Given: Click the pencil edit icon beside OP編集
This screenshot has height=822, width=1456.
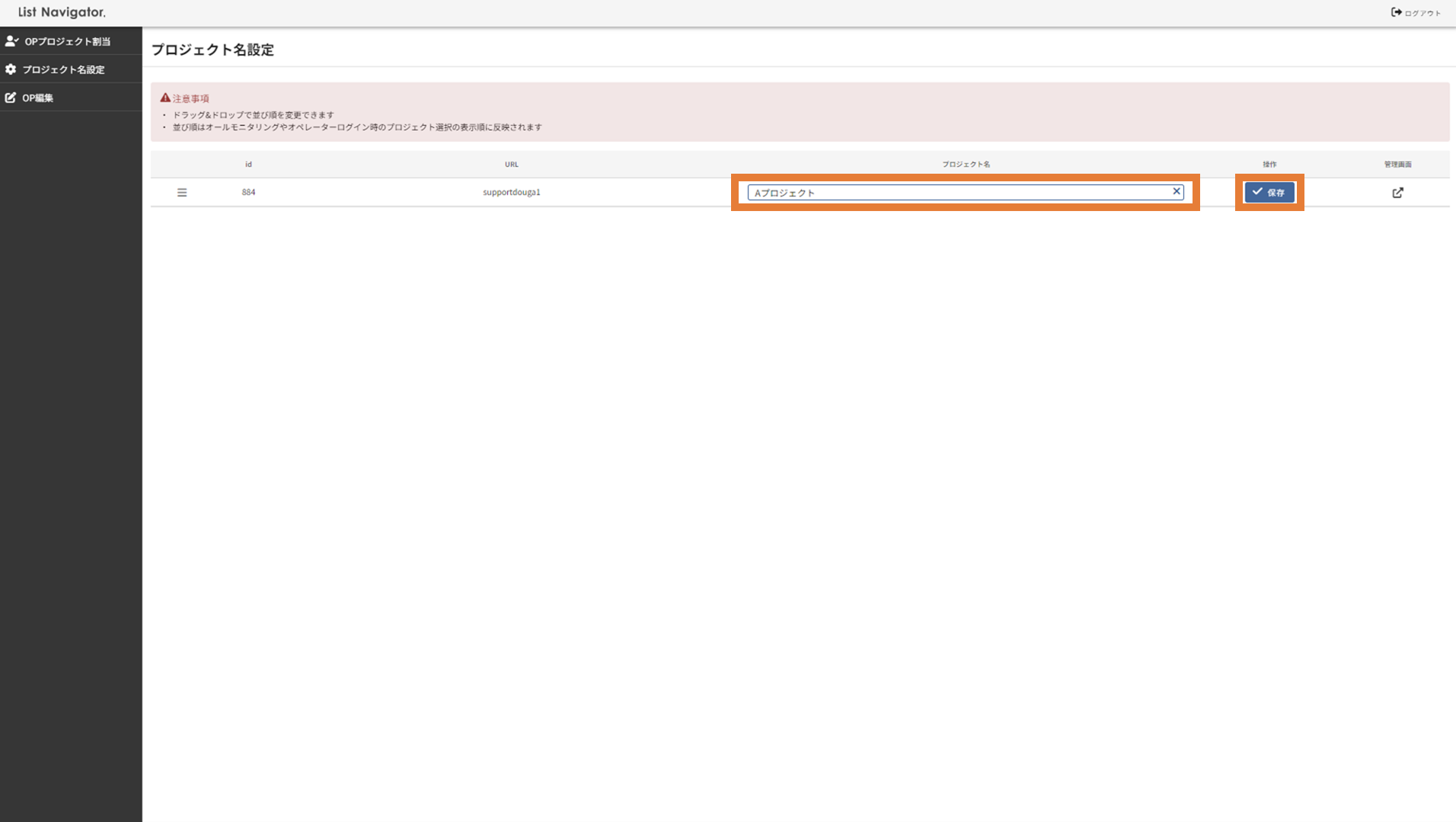Looking at the screenshot, I should coord(11,98).
